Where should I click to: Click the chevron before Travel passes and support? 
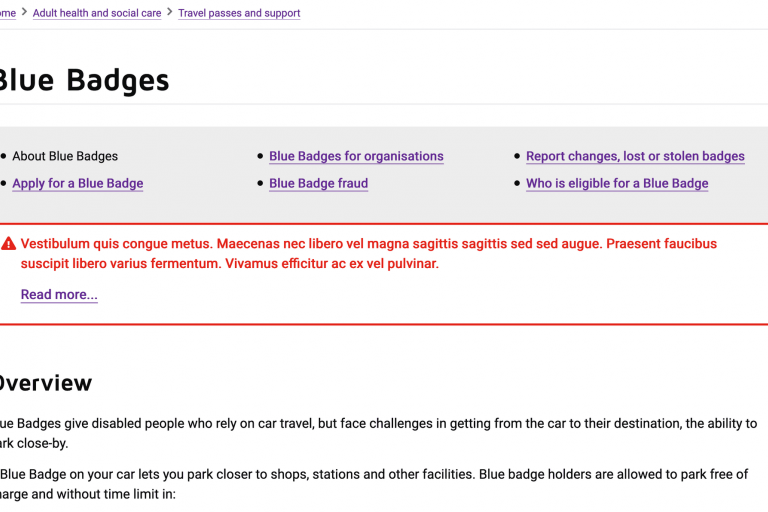point(169,13)
